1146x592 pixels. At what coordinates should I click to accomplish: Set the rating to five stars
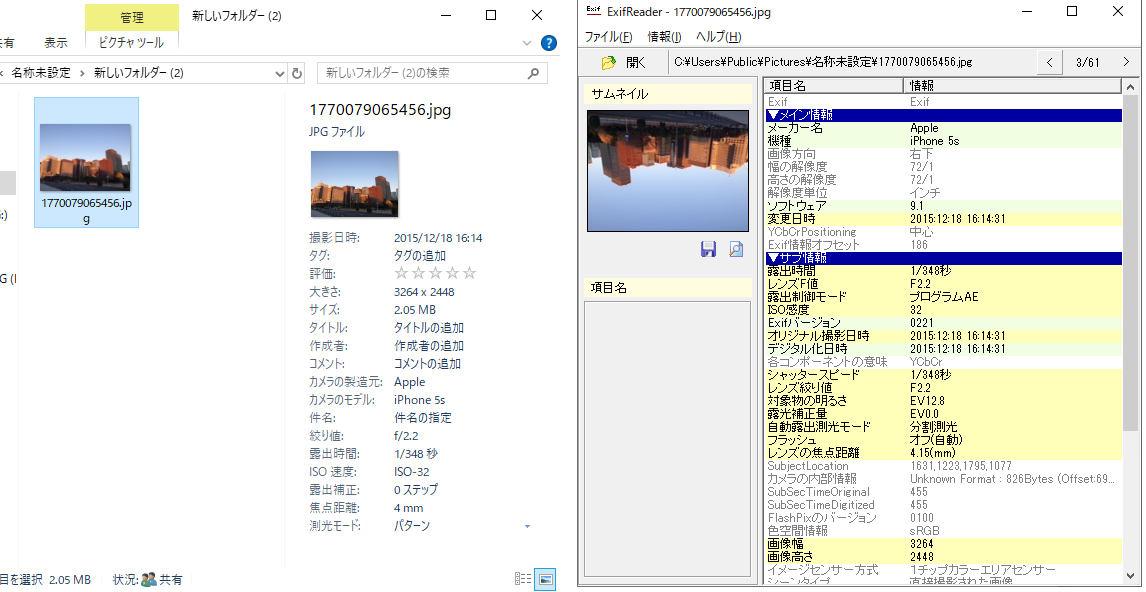[x=470, y=273]
